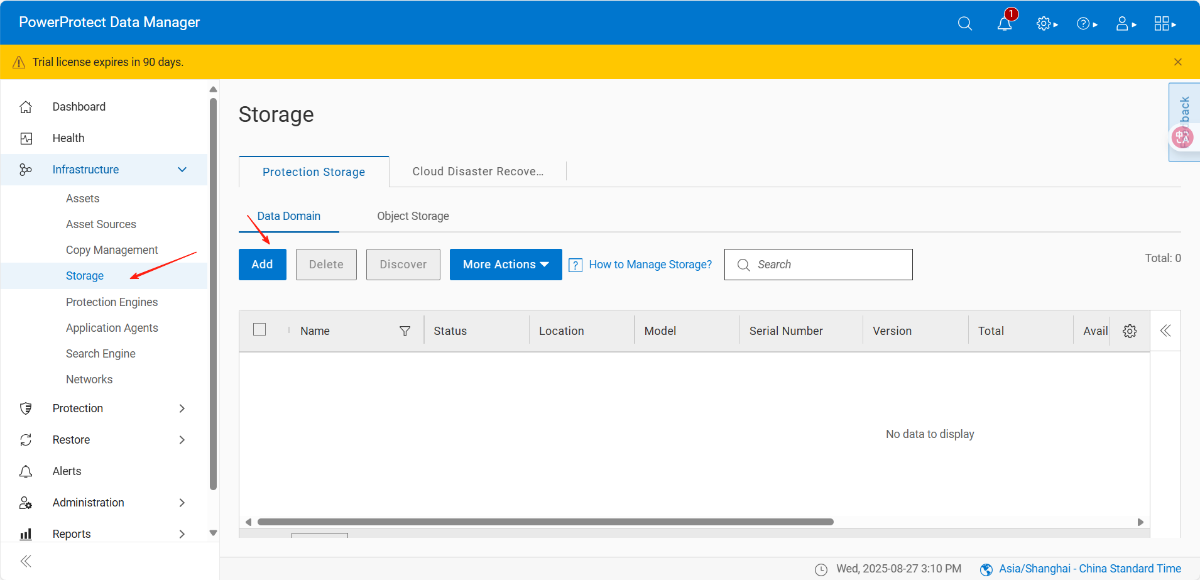This screenshot has width=1200, height=580.
Task: Click the trial license warning icon
Action: (19, 62)
